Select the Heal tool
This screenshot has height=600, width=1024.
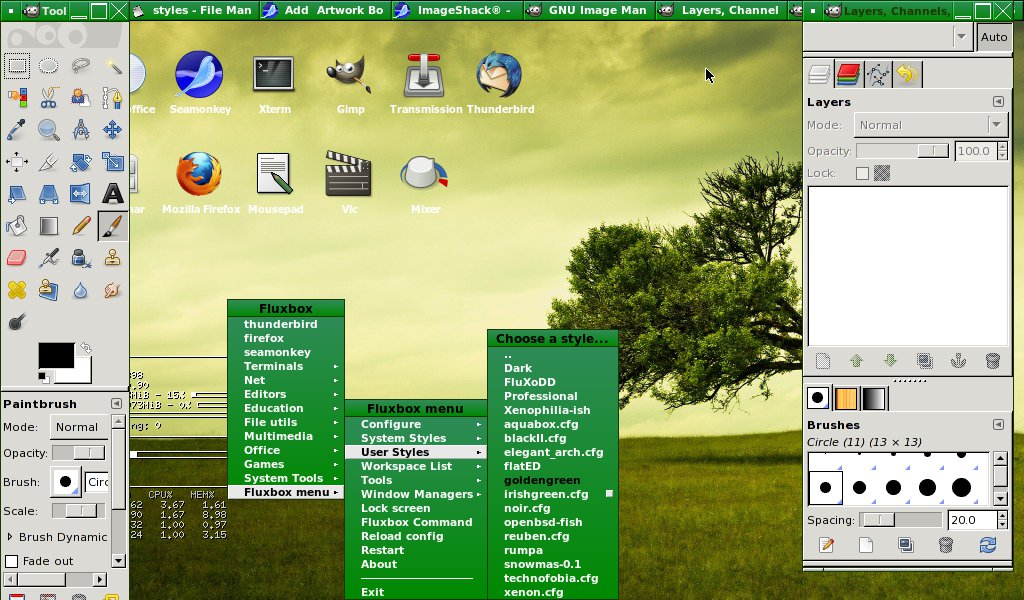click(17, 289)
